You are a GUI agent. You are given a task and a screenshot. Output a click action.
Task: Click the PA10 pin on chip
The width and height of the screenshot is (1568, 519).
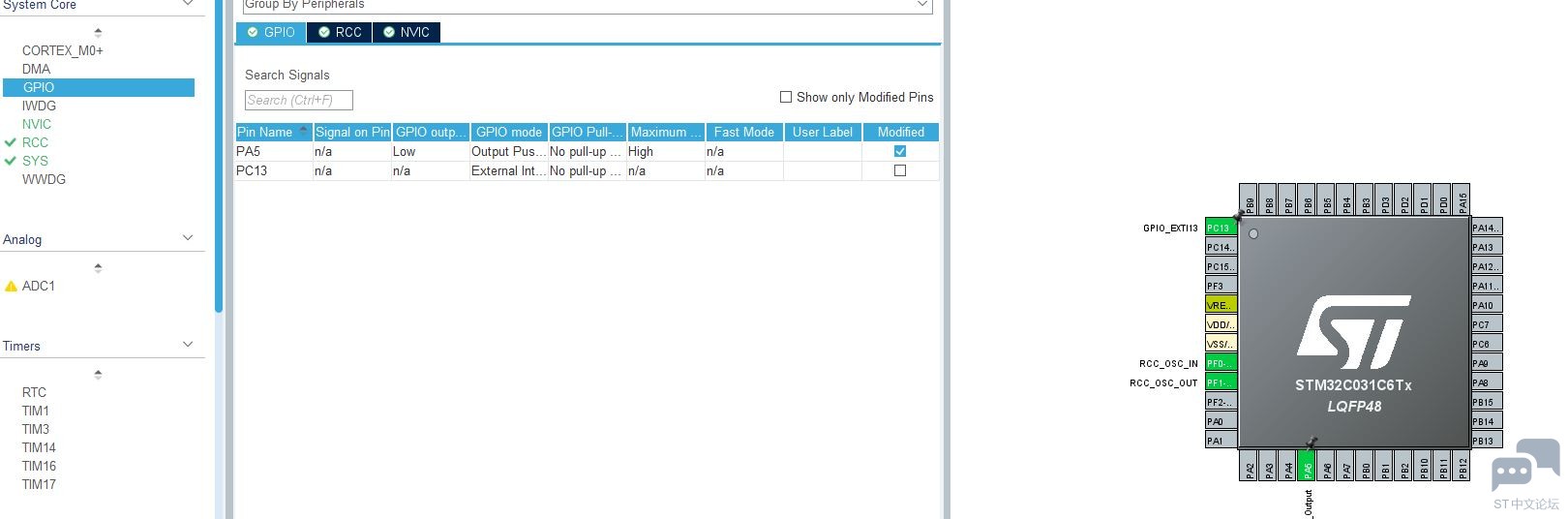[1487, 305]
